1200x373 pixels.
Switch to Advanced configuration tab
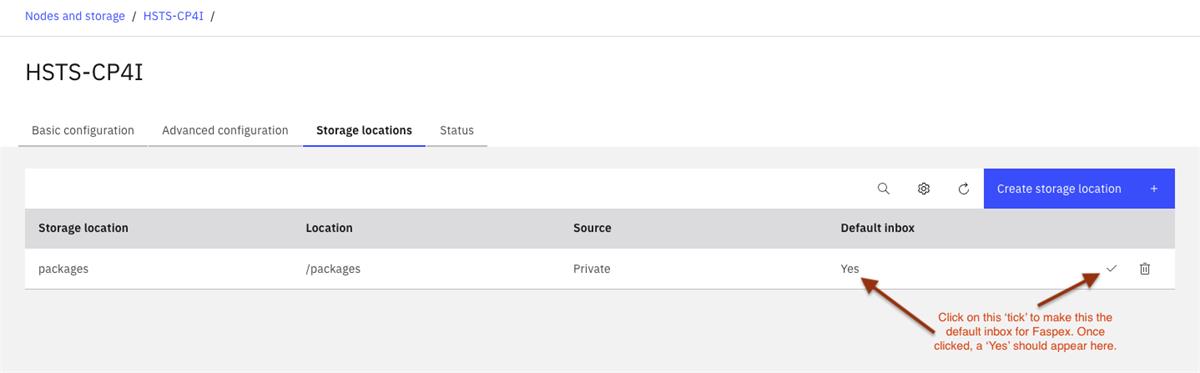pos(225,130)
